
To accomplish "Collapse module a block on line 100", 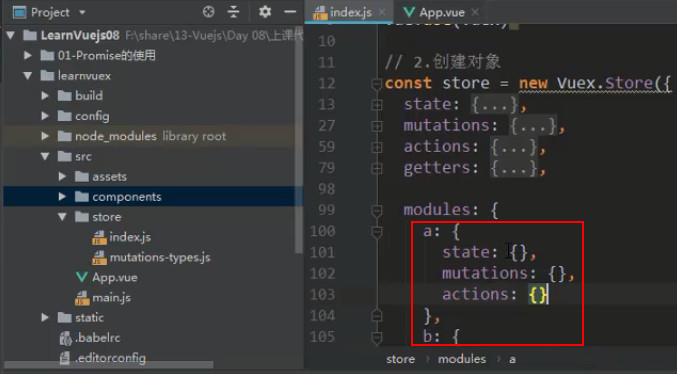I will click(376, 231).
